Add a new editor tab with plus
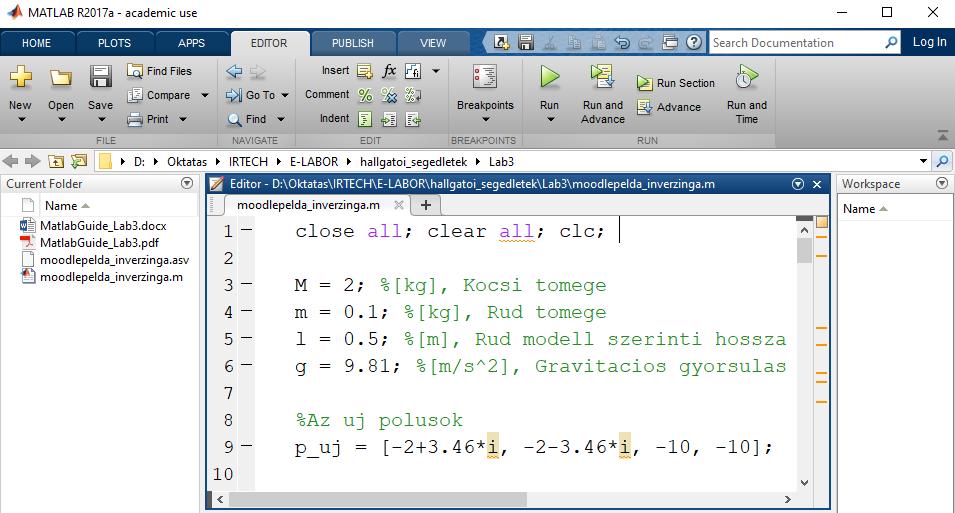This screenshot has height=513, width=955. click(x=426, y=205)
